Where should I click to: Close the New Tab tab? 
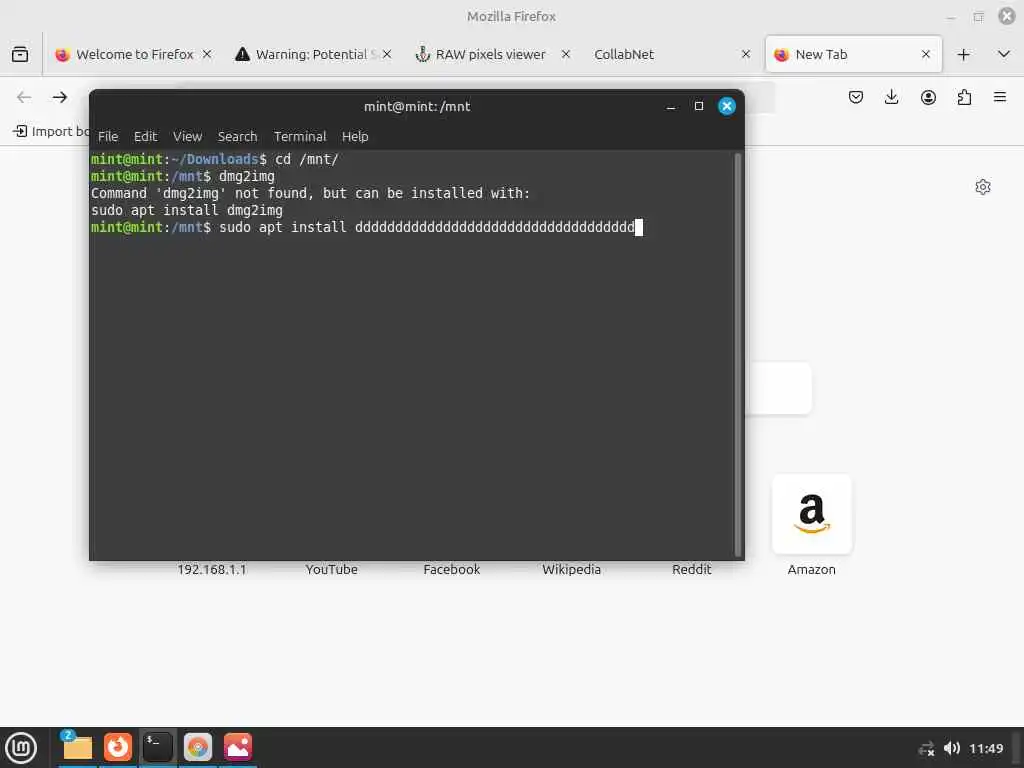coord(926,54)
